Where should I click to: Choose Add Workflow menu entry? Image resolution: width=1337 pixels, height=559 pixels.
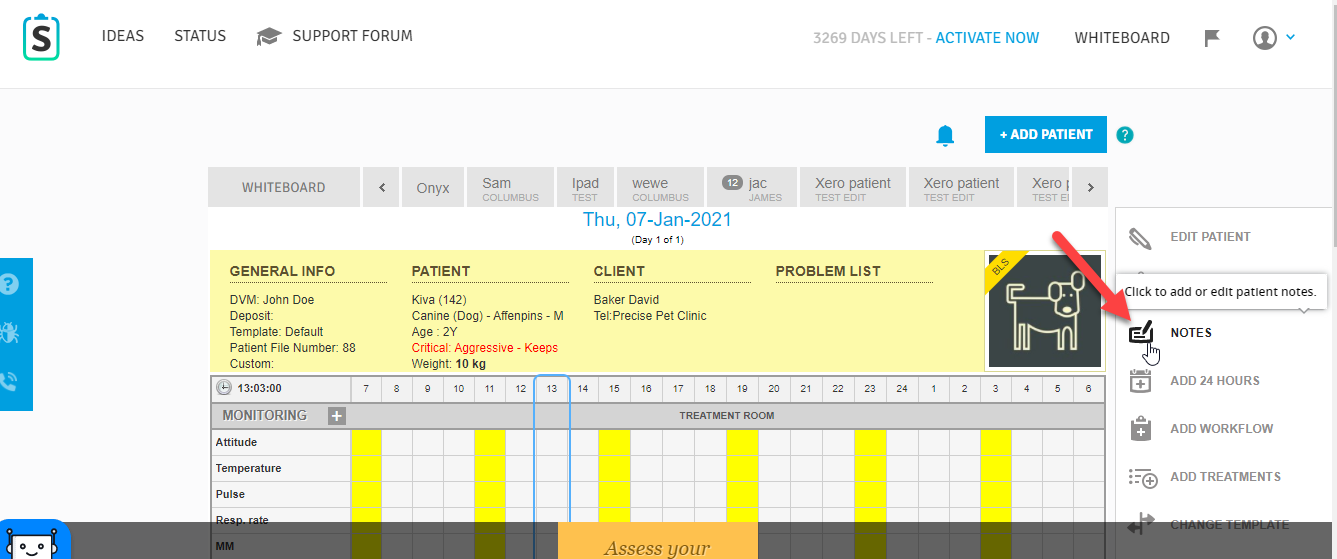[1222, 429]
